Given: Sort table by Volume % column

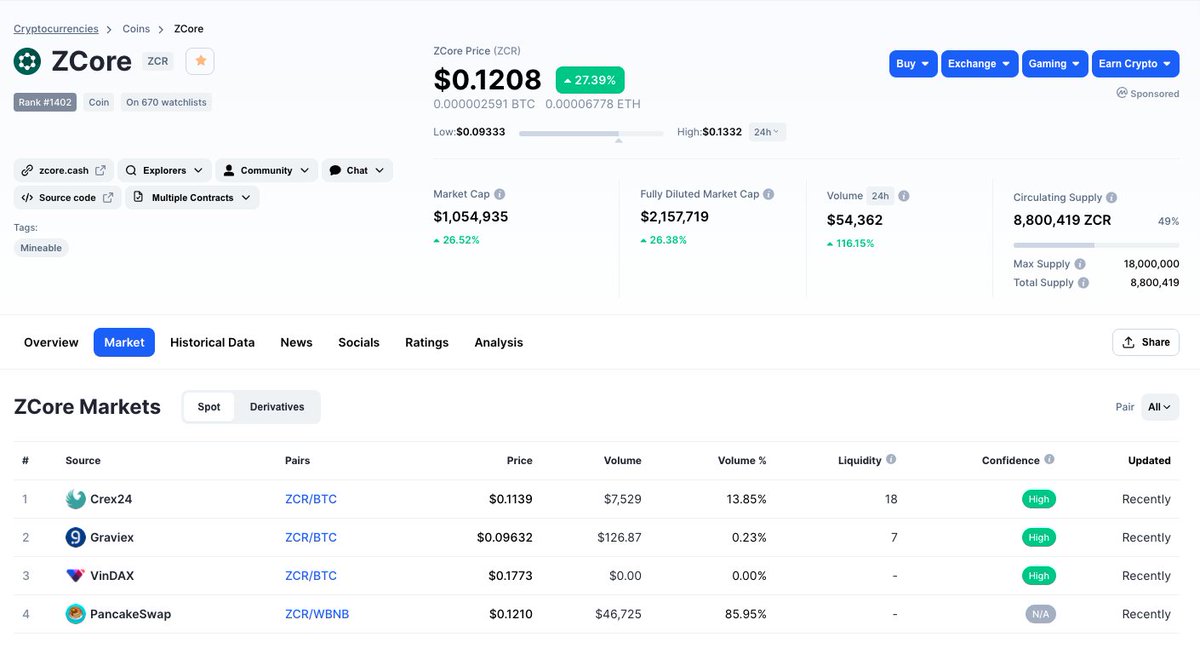Looking at the screenshot, I should pos(742,461).
